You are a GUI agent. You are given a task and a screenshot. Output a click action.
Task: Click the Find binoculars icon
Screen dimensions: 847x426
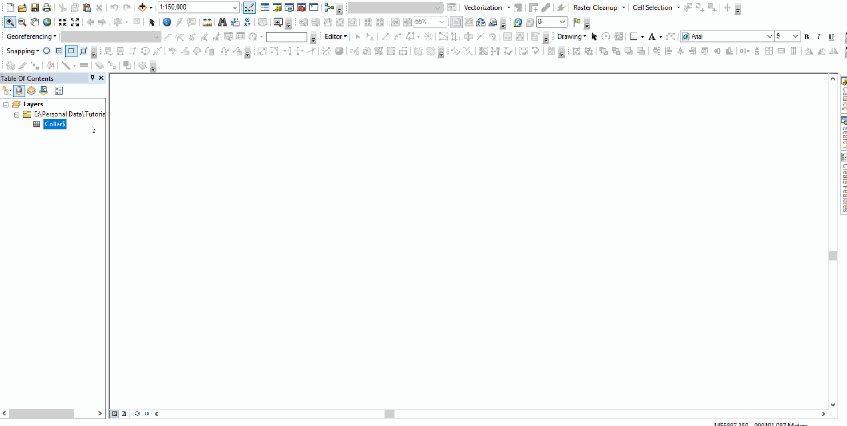221,22
